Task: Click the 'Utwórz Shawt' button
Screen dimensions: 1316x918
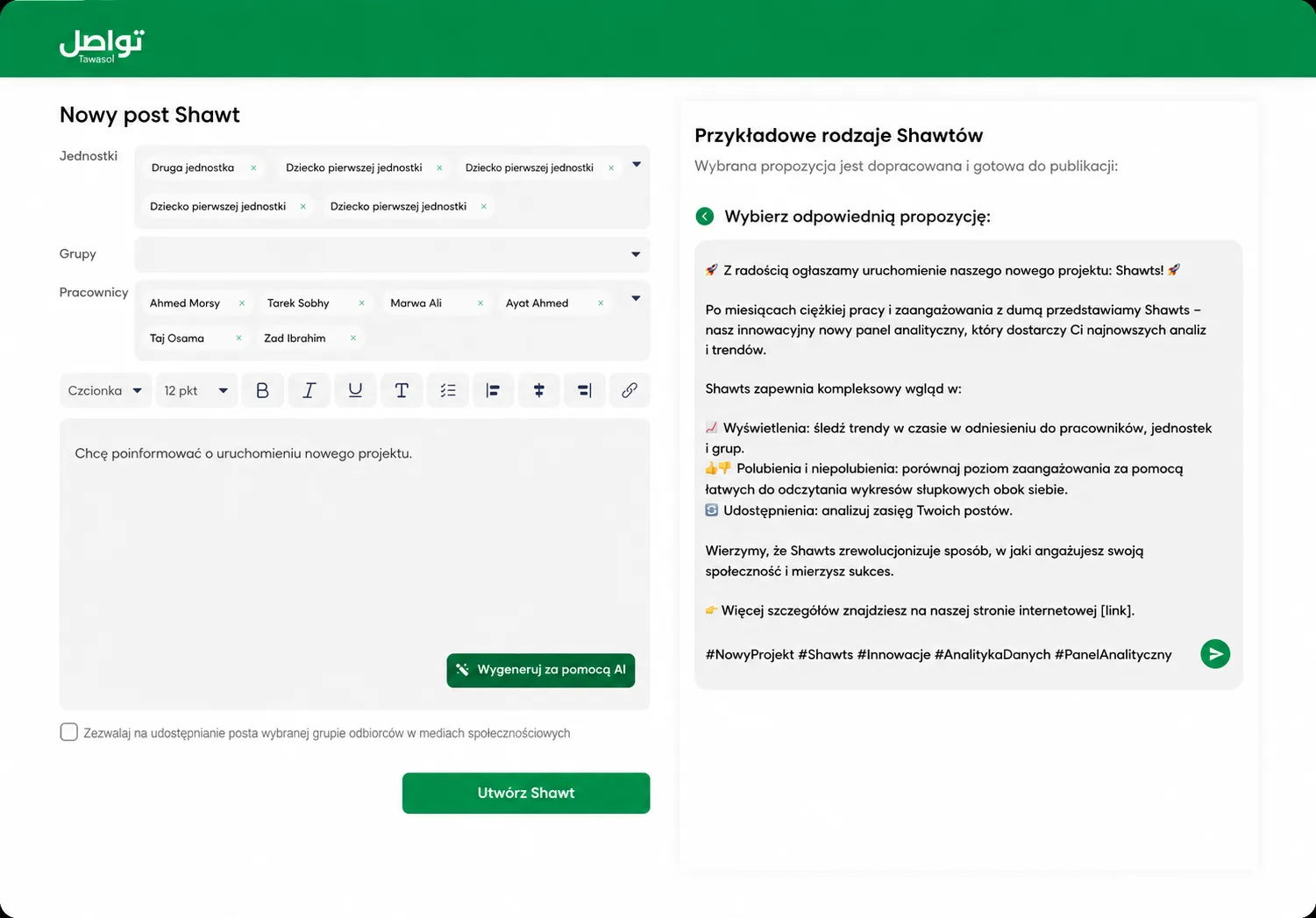Action: (x=526, y=793)
